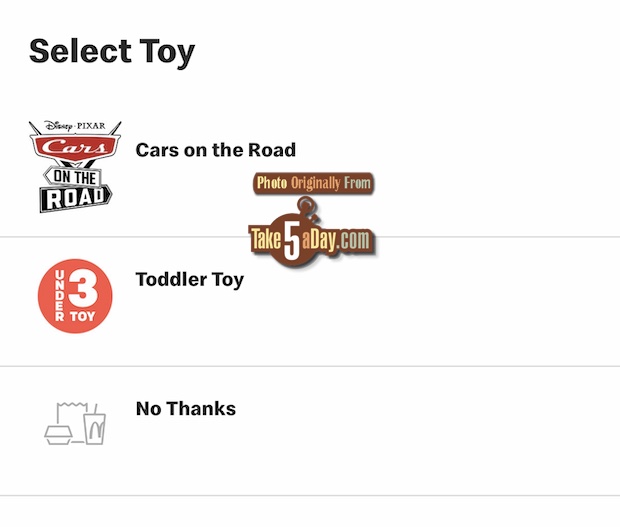The height and width of the screenshot is (527, 620).
Task: Click the grey meal outline icon
Action: 75,423
